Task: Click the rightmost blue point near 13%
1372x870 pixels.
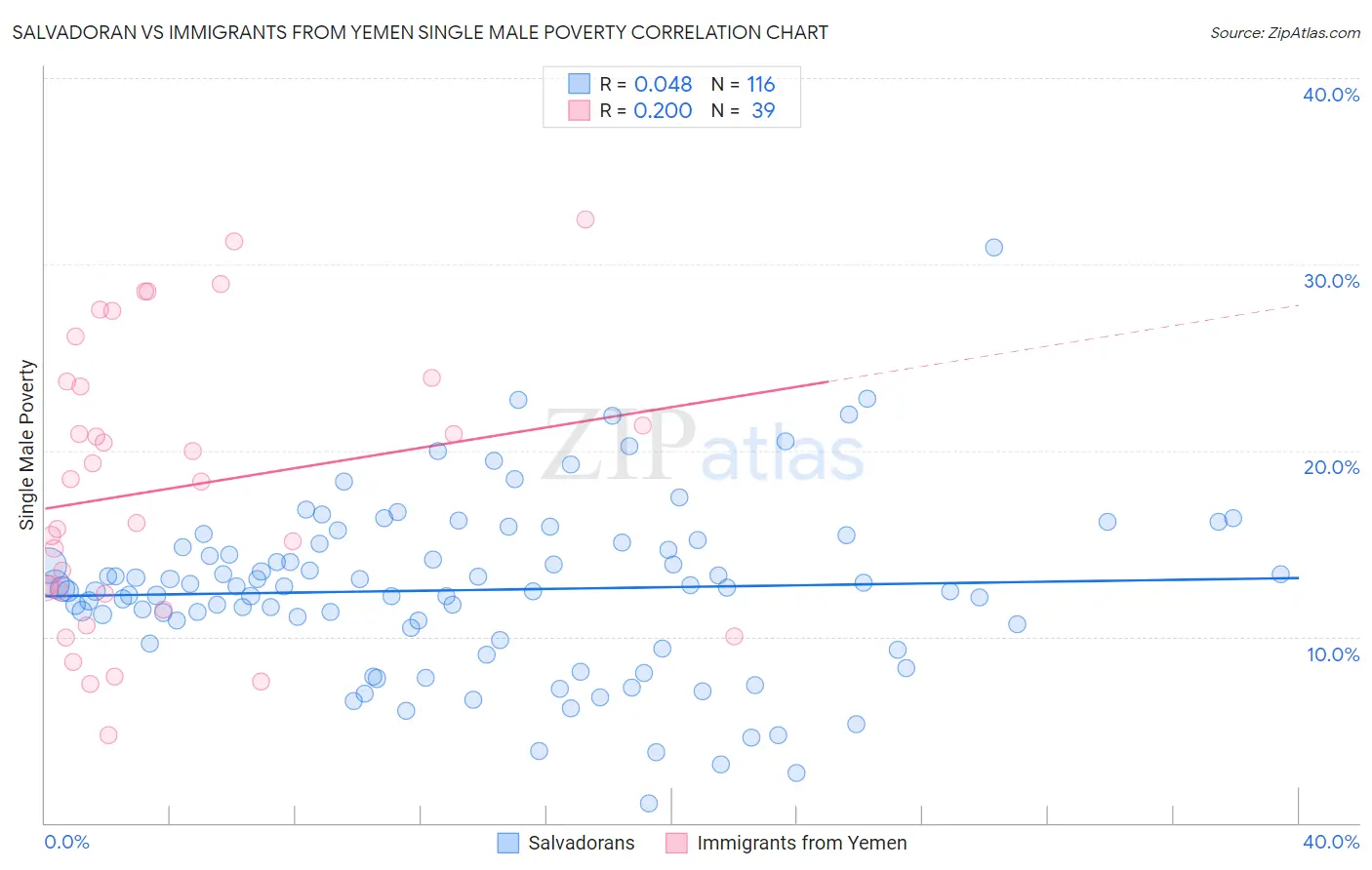Action: [1281, 575]
